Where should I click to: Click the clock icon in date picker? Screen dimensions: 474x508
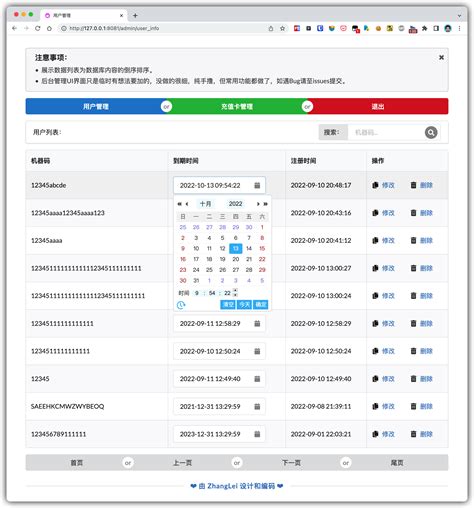pyautogui.click(x=181, y=305)
